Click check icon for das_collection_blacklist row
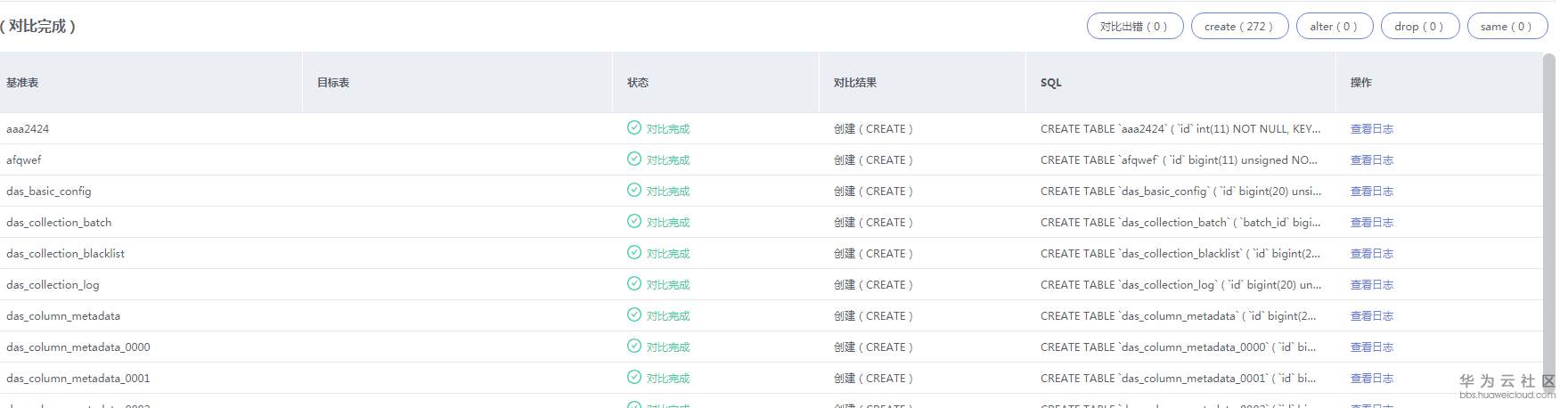Viewport: 1568px width, 408px height. pos(634,253)
